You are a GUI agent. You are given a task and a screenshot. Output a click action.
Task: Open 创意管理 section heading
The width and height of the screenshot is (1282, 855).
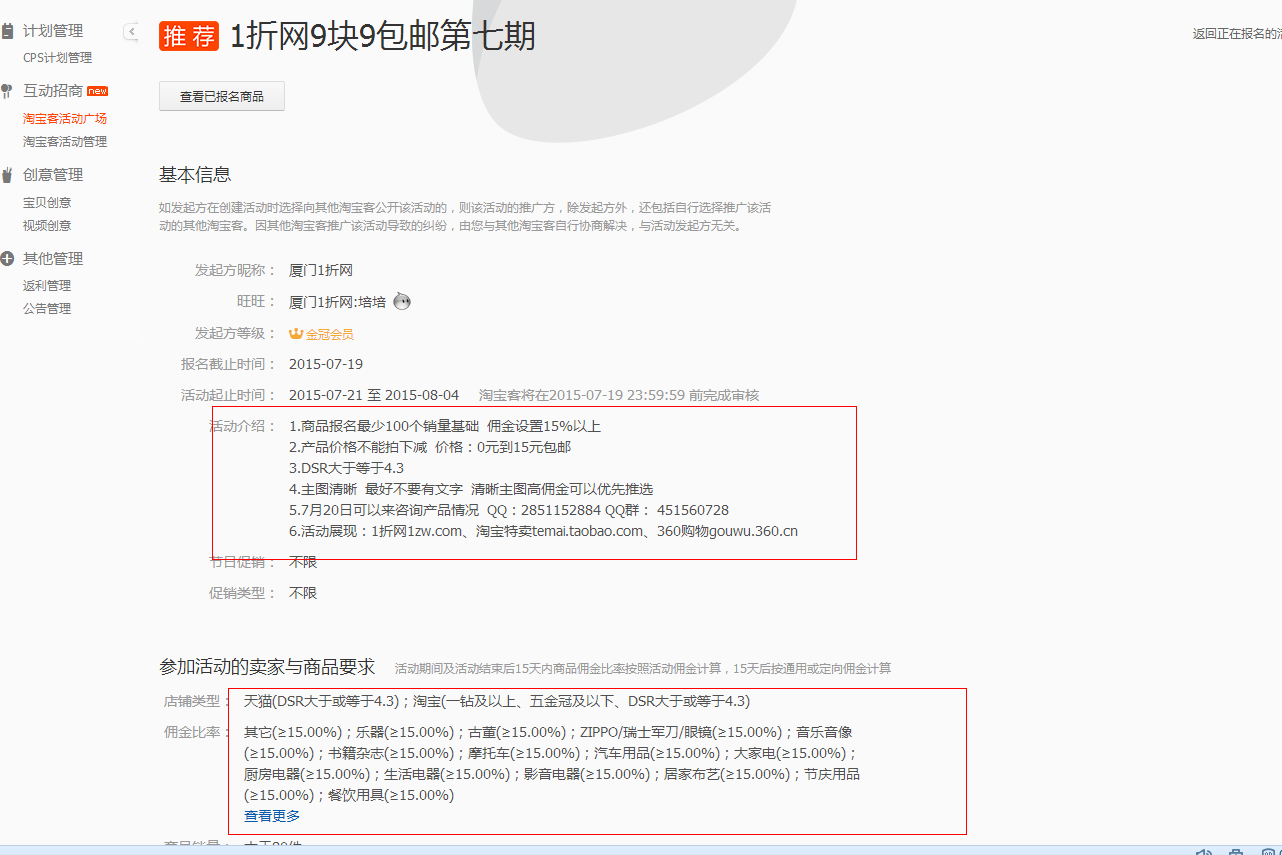(53, 175)
